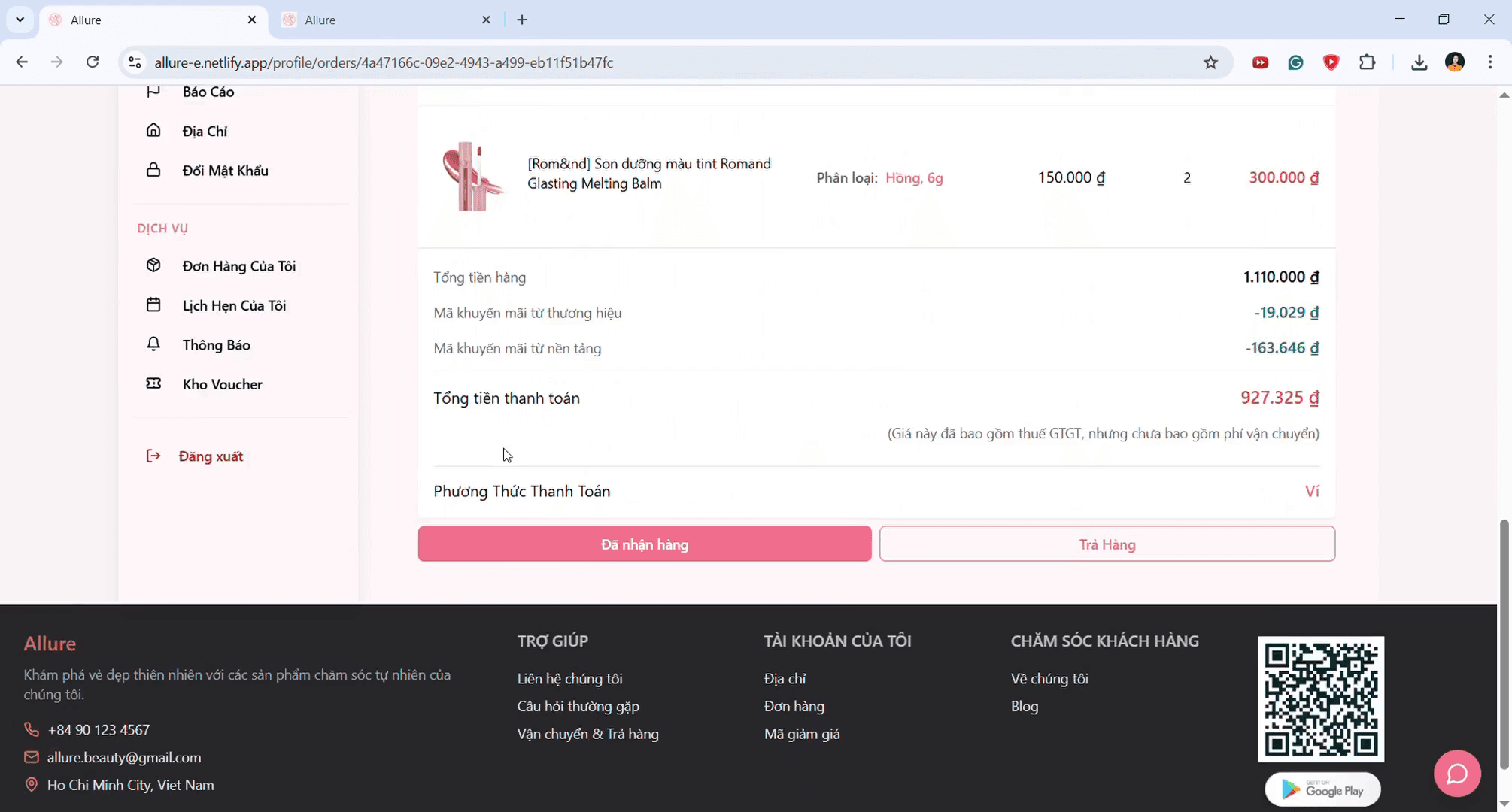
Task: Switch to the second Allure tab
Action: 384,20
